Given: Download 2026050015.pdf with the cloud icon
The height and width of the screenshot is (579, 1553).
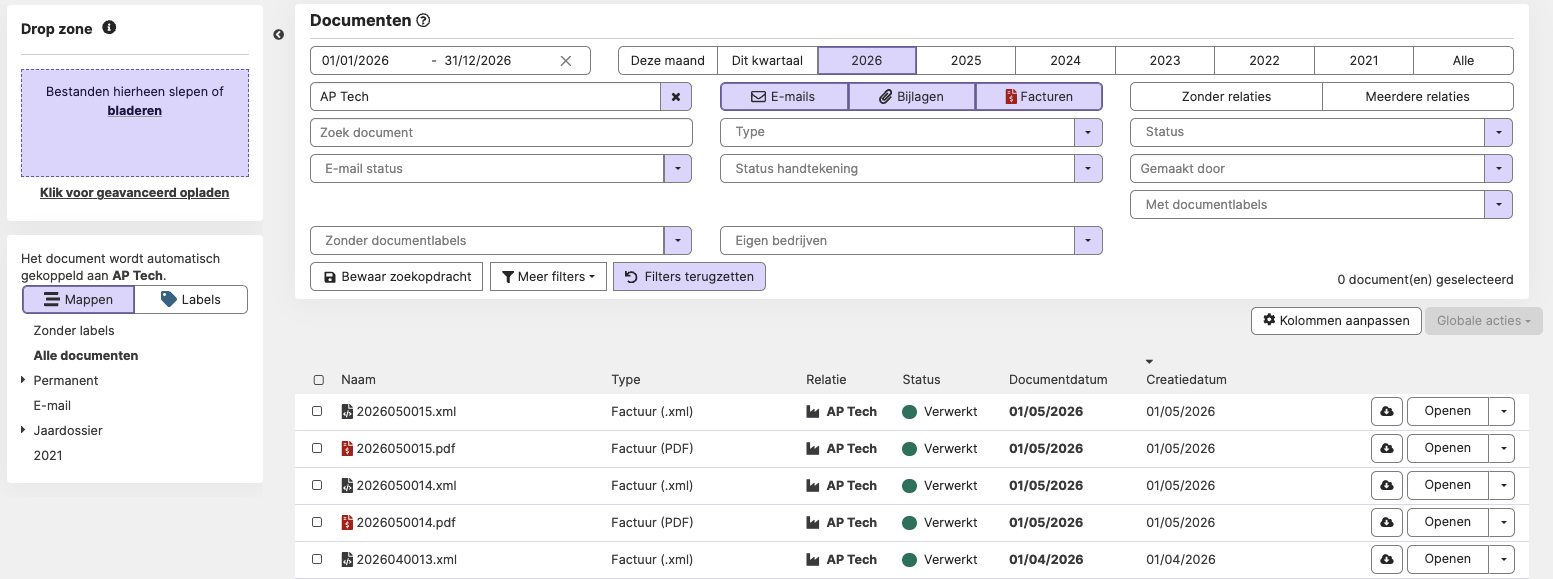Looking at the screenshot, I should click(1386, 449).
